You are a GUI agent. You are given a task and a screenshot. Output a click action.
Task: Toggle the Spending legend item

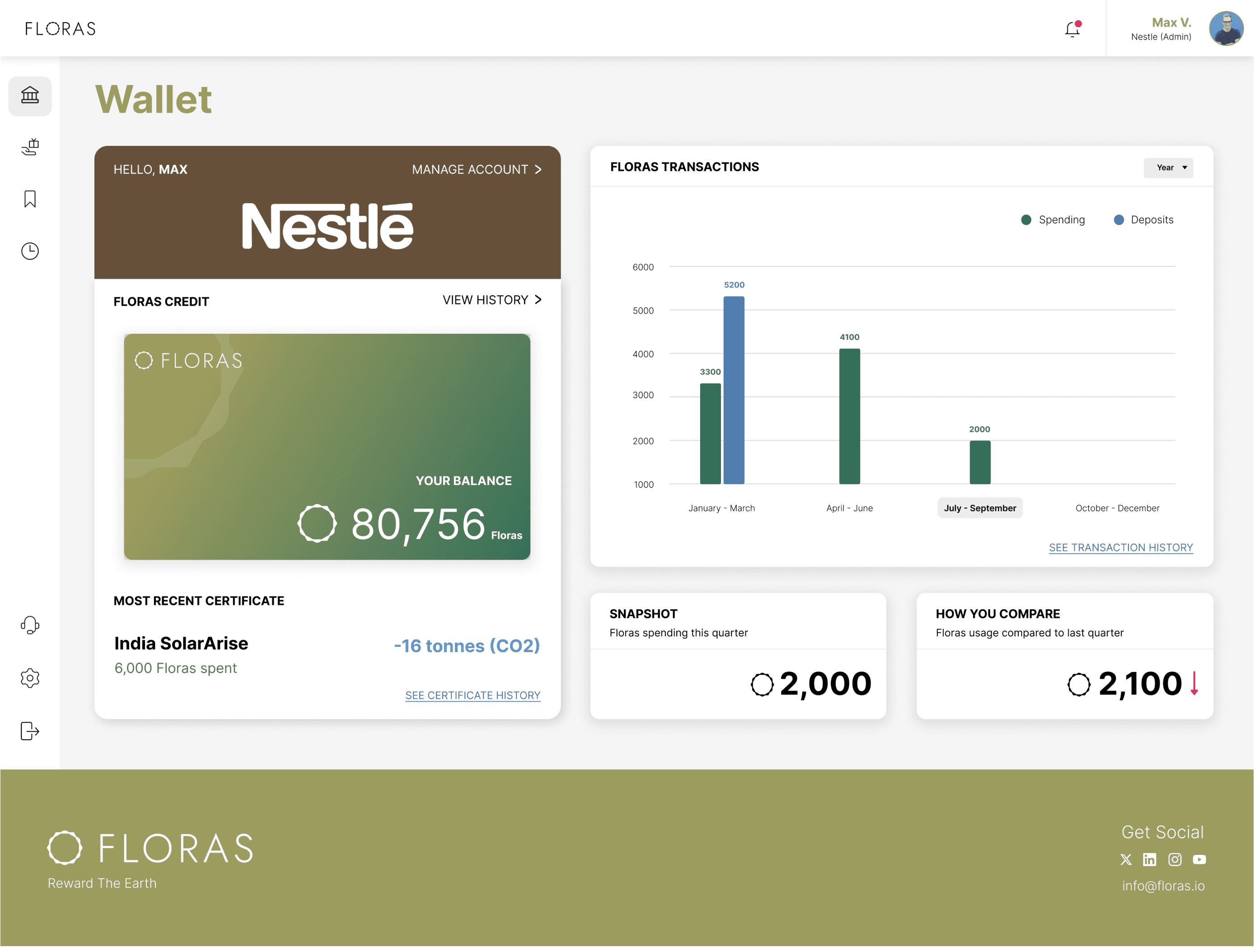pyautogui.click(x=1053, y=220)
